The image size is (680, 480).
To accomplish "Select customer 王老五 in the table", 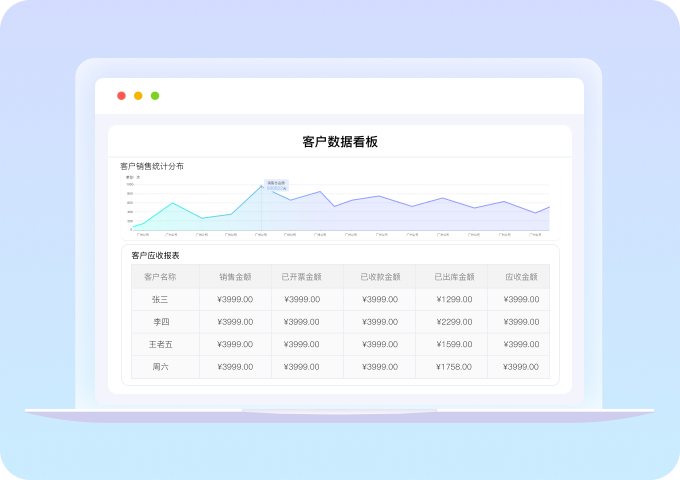I will (160, 345).
